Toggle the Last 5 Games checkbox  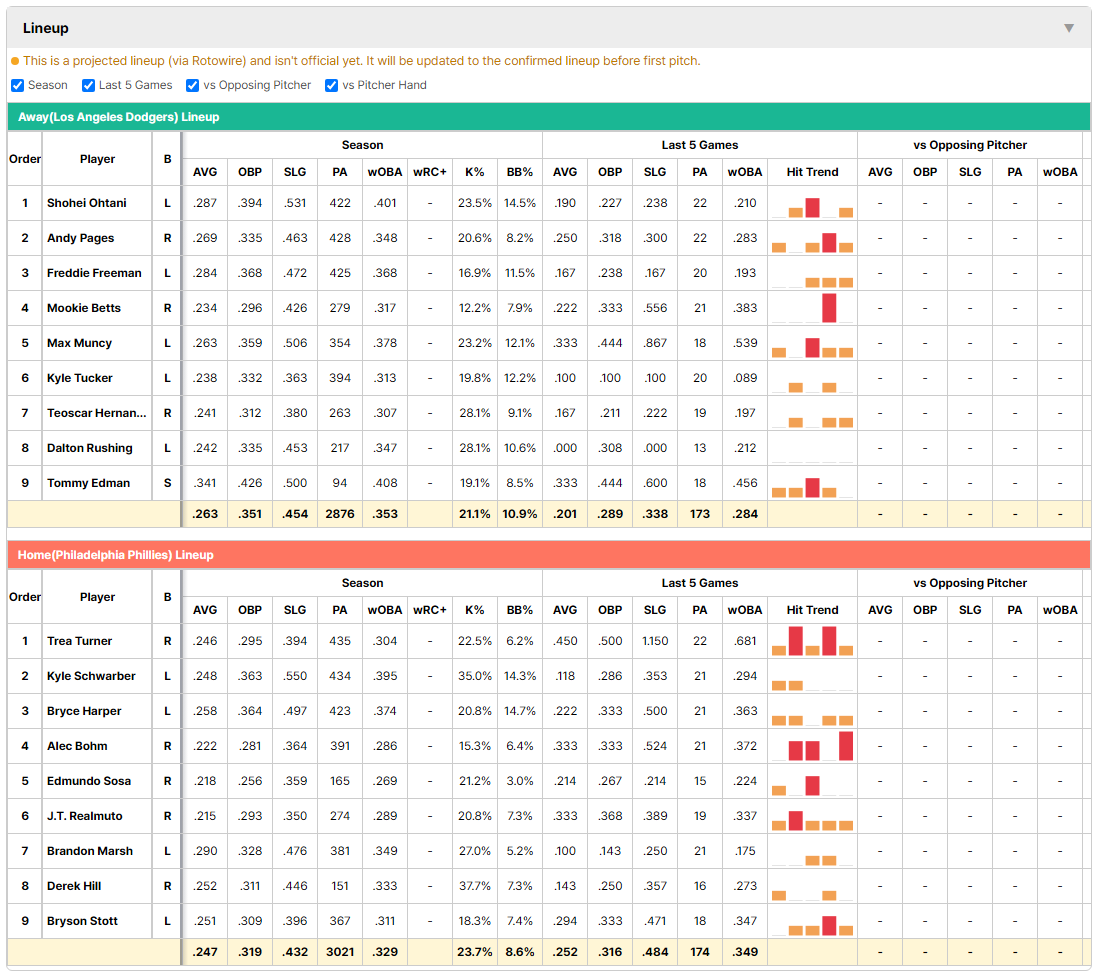(88, 85)
